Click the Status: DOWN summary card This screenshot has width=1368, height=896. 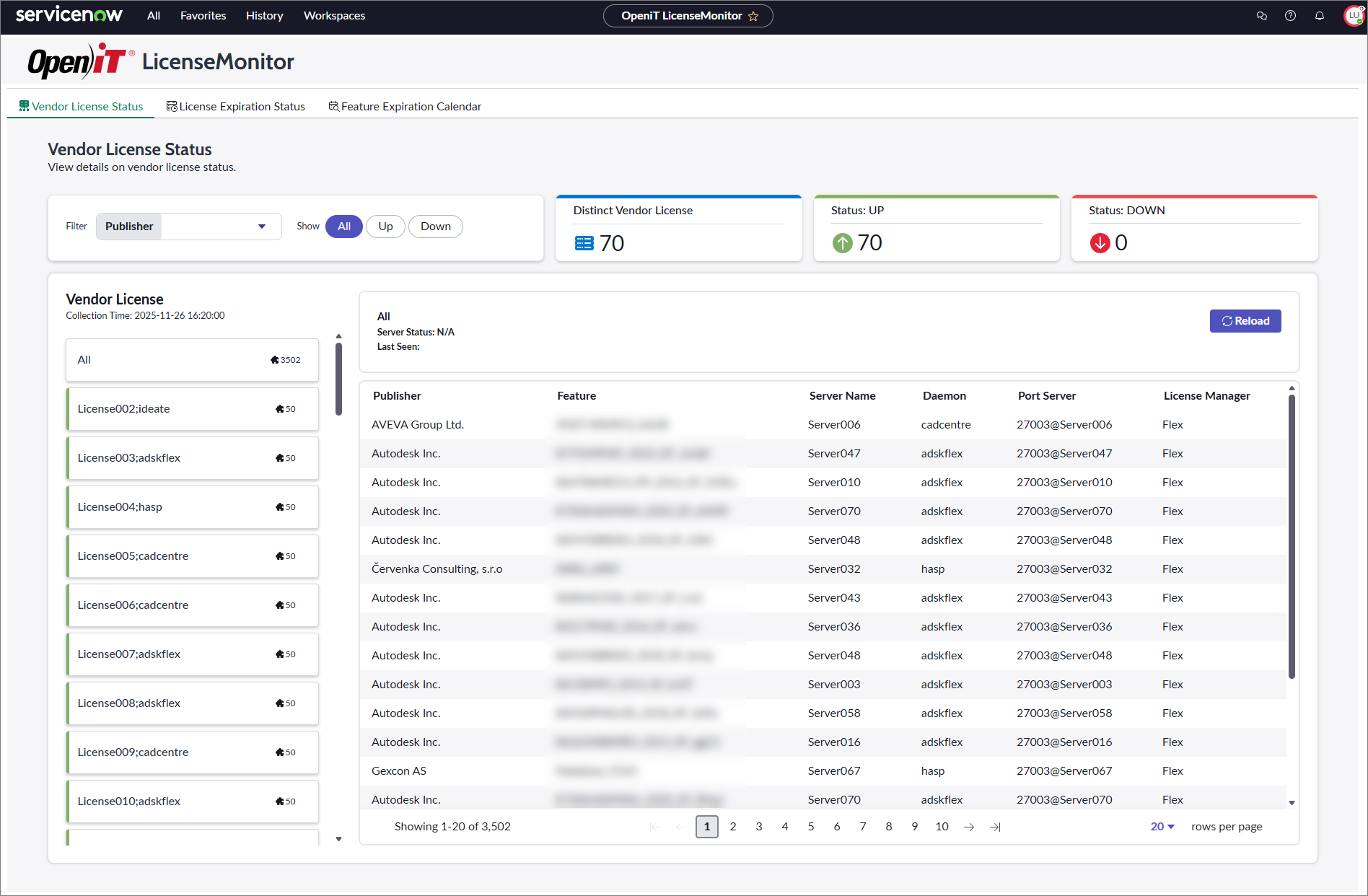(x=1195, y=228)
